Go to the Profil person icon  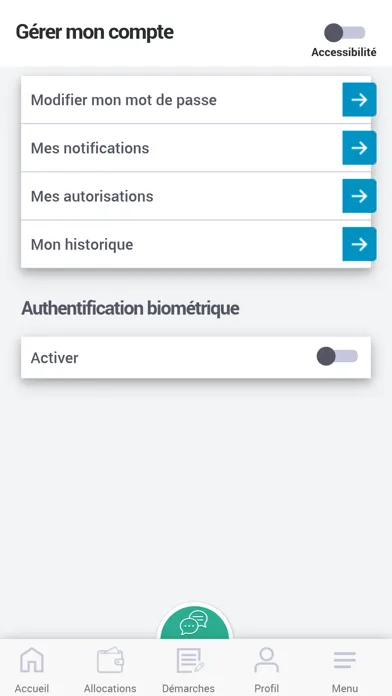coord(266,660)
